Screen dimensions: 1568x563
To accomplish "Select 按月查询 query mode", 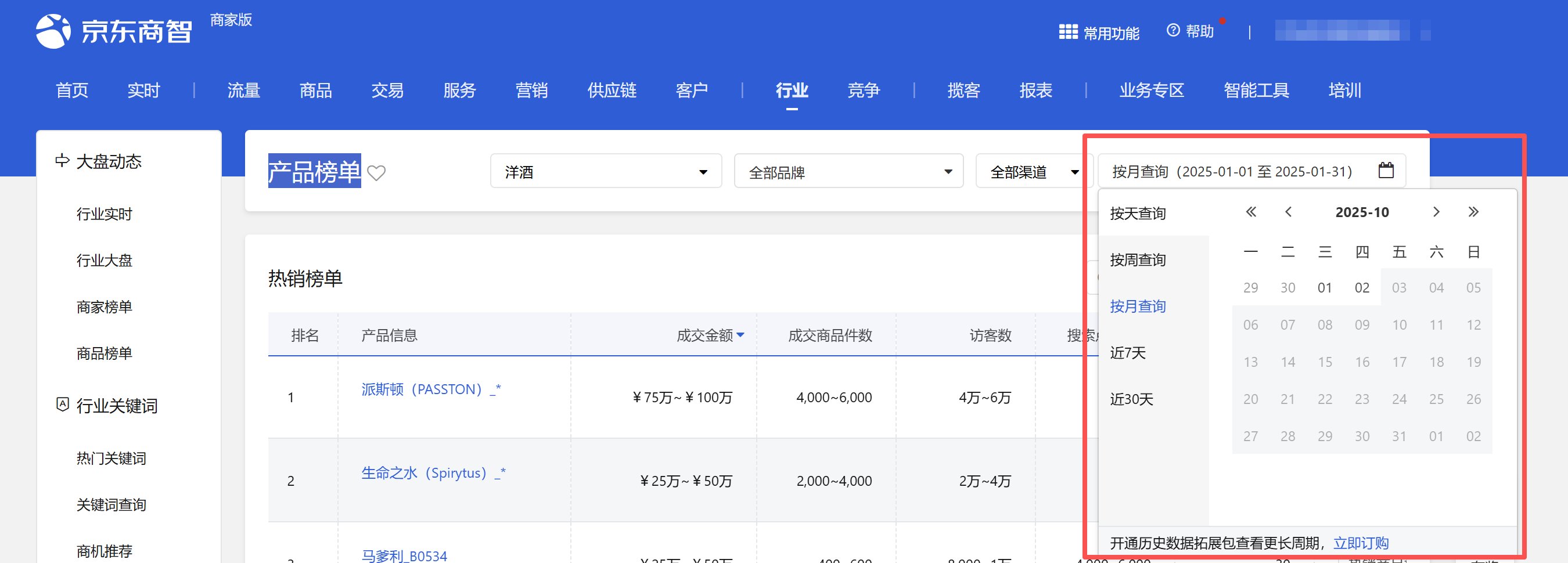I will (x=1138, y=306).
